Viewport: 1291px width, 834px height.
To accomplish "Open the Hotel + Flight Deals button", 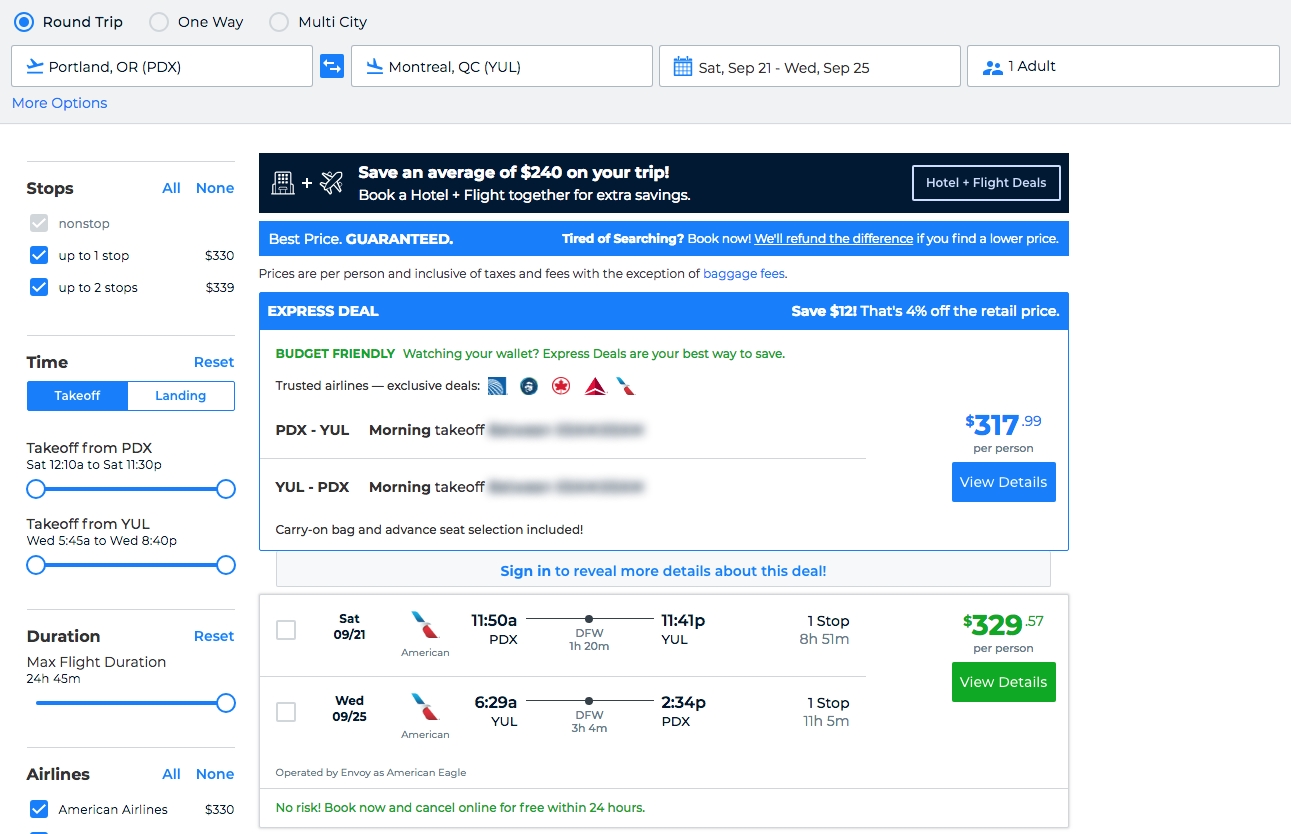I will point(985,183).
